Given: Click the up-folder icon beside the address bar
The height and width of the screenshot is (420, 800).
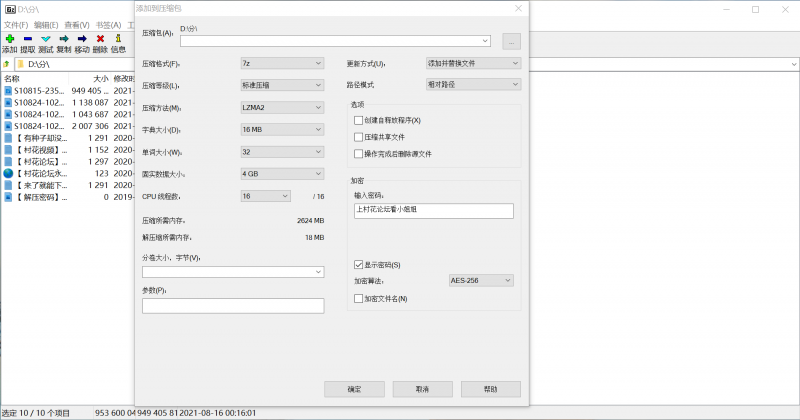Looking at the screenshot, I should (x=7, y=64).
